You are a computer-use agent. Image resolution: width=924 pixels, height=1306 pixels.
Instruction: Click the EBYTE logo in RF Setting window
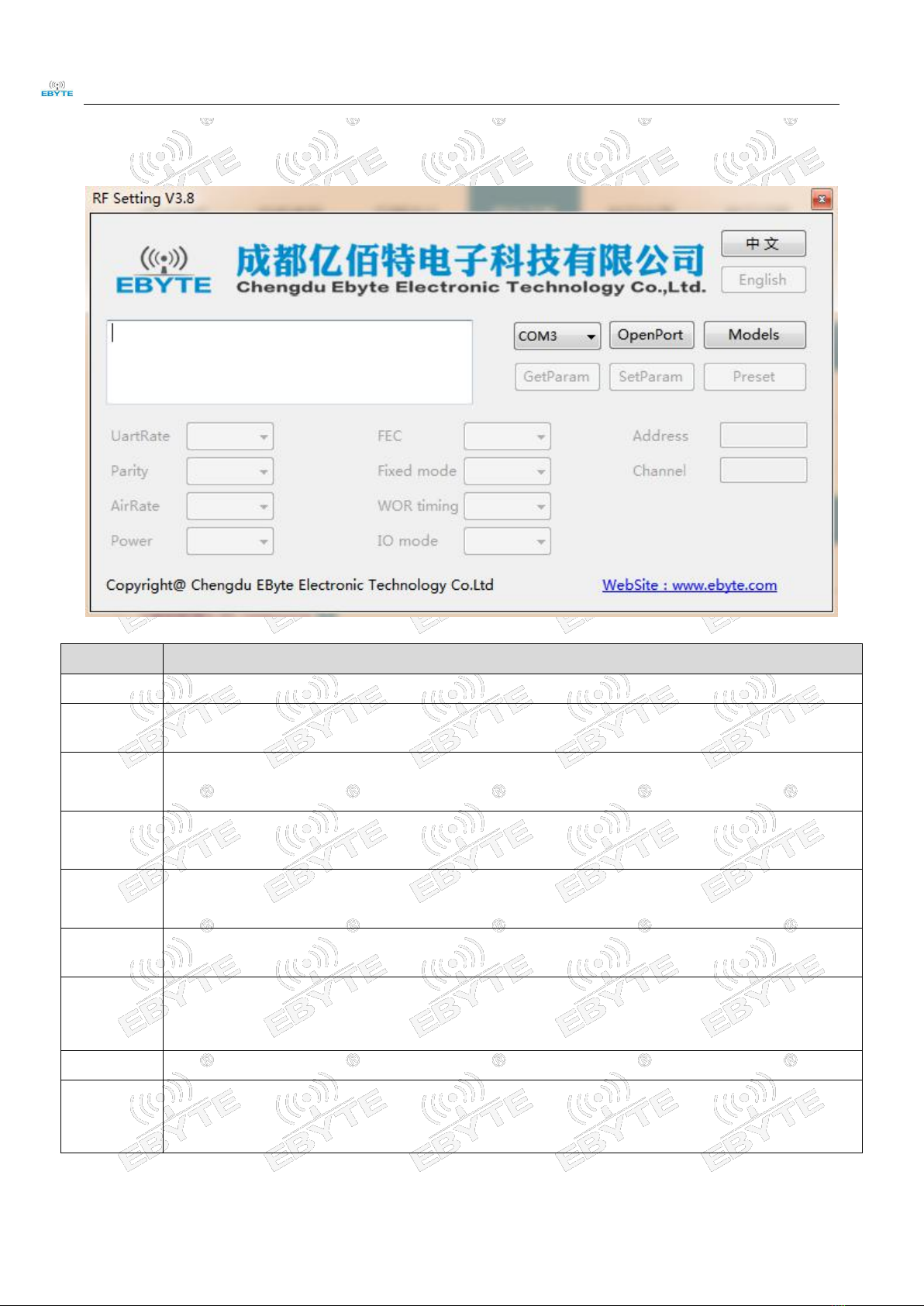164,271
